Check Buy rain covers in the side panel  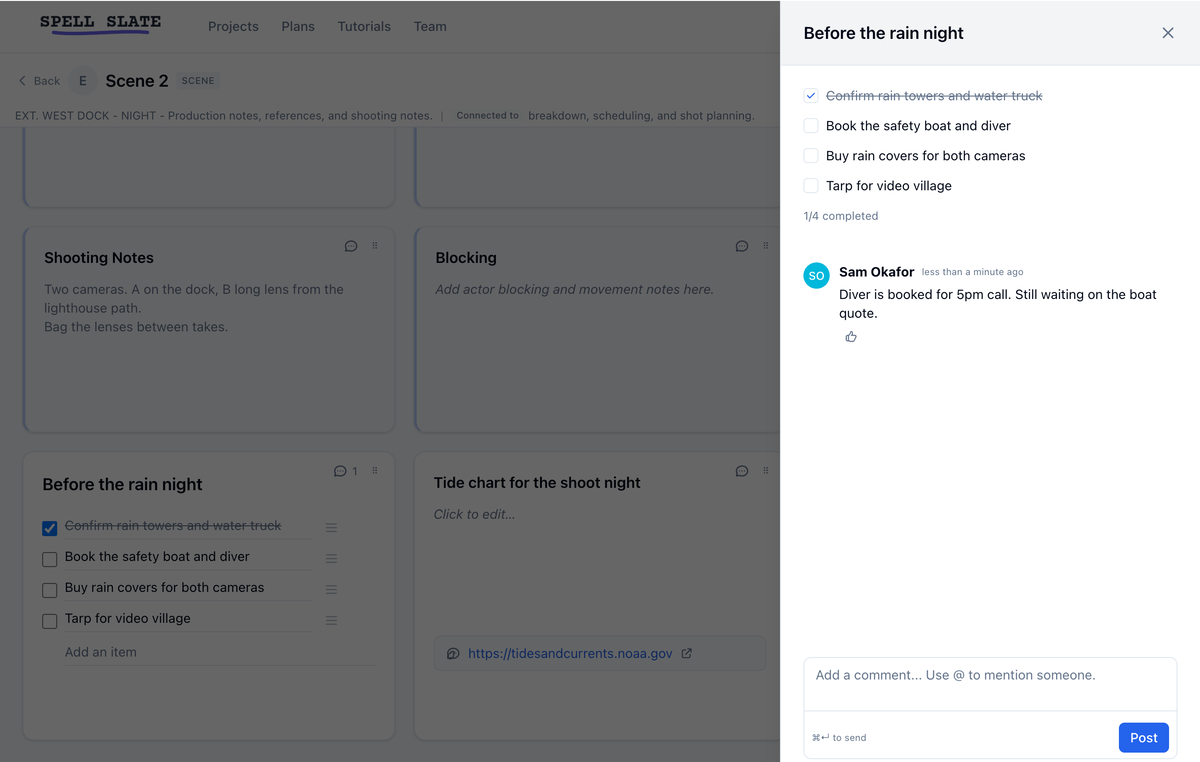(x=811, y=156)
